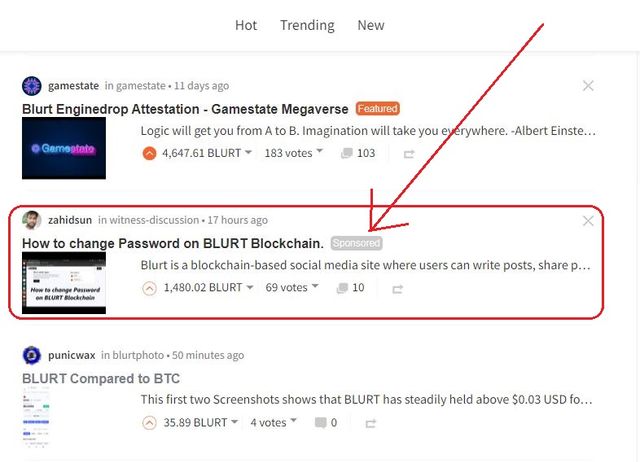The width and height of the screenshot is (640, 462).
Task: Open comments on zahidsun's post
Action: tap(351, 288)
